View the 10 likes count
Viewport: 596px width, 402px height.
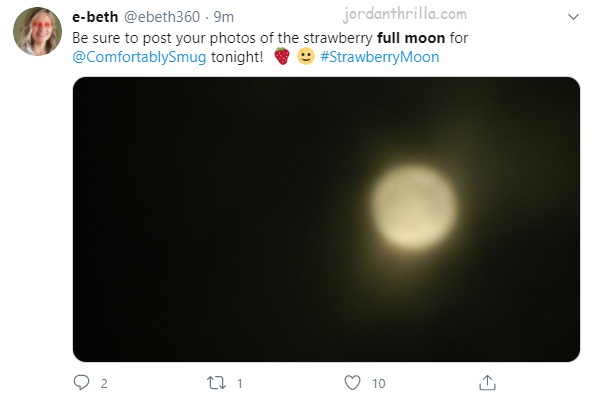coord(379,384)
